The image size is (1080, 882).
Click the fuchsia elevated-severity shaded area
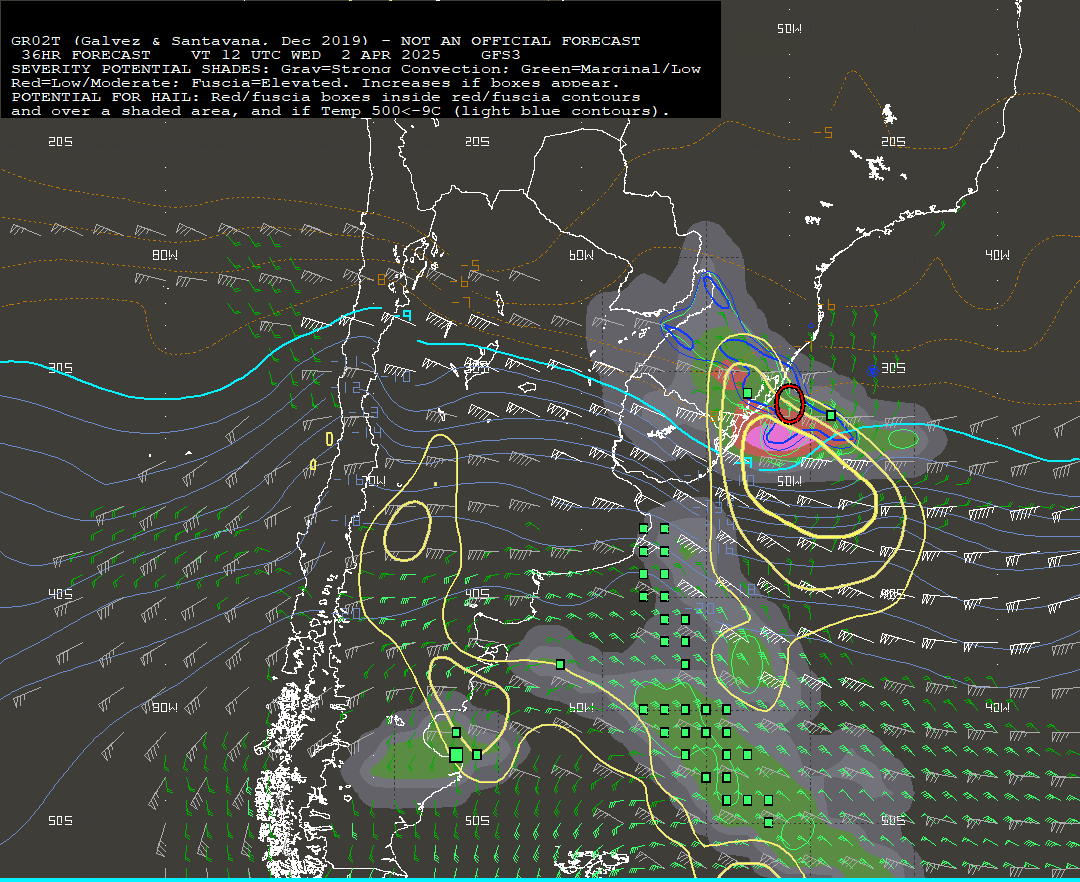(x=778, y=437)
